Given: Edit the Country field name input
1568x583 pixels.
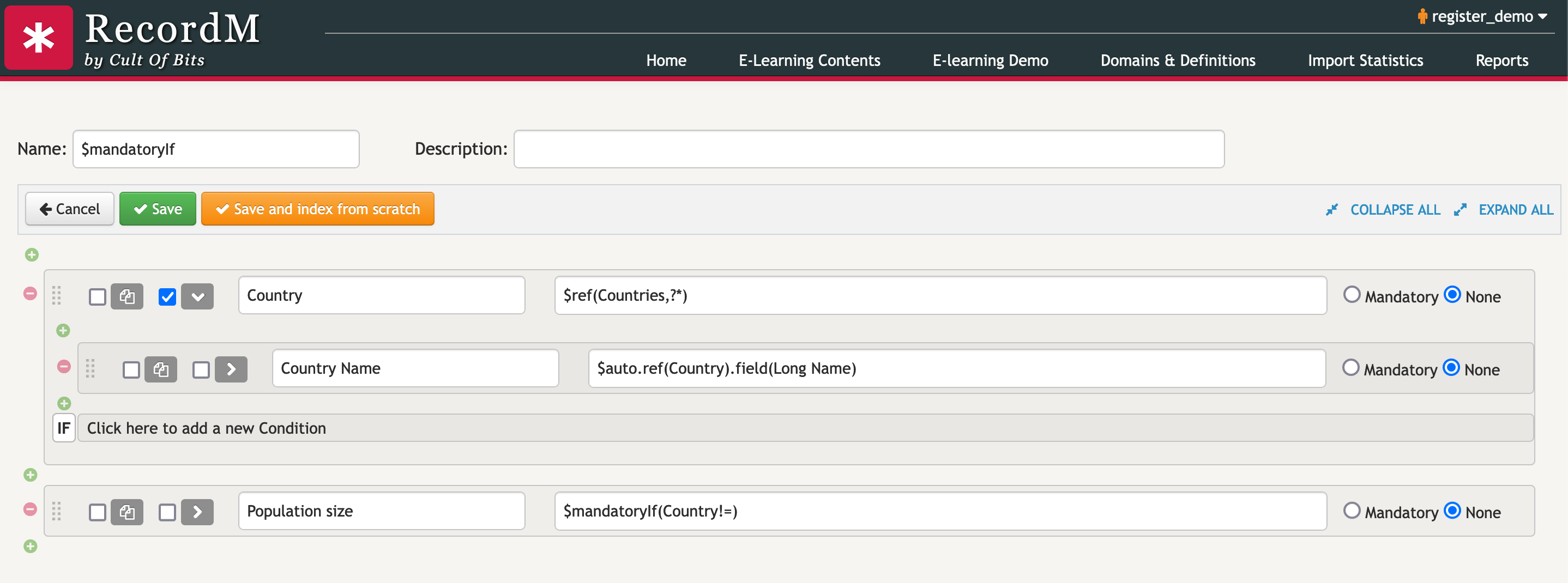Looking at the screenshot, I should point(382,295).
